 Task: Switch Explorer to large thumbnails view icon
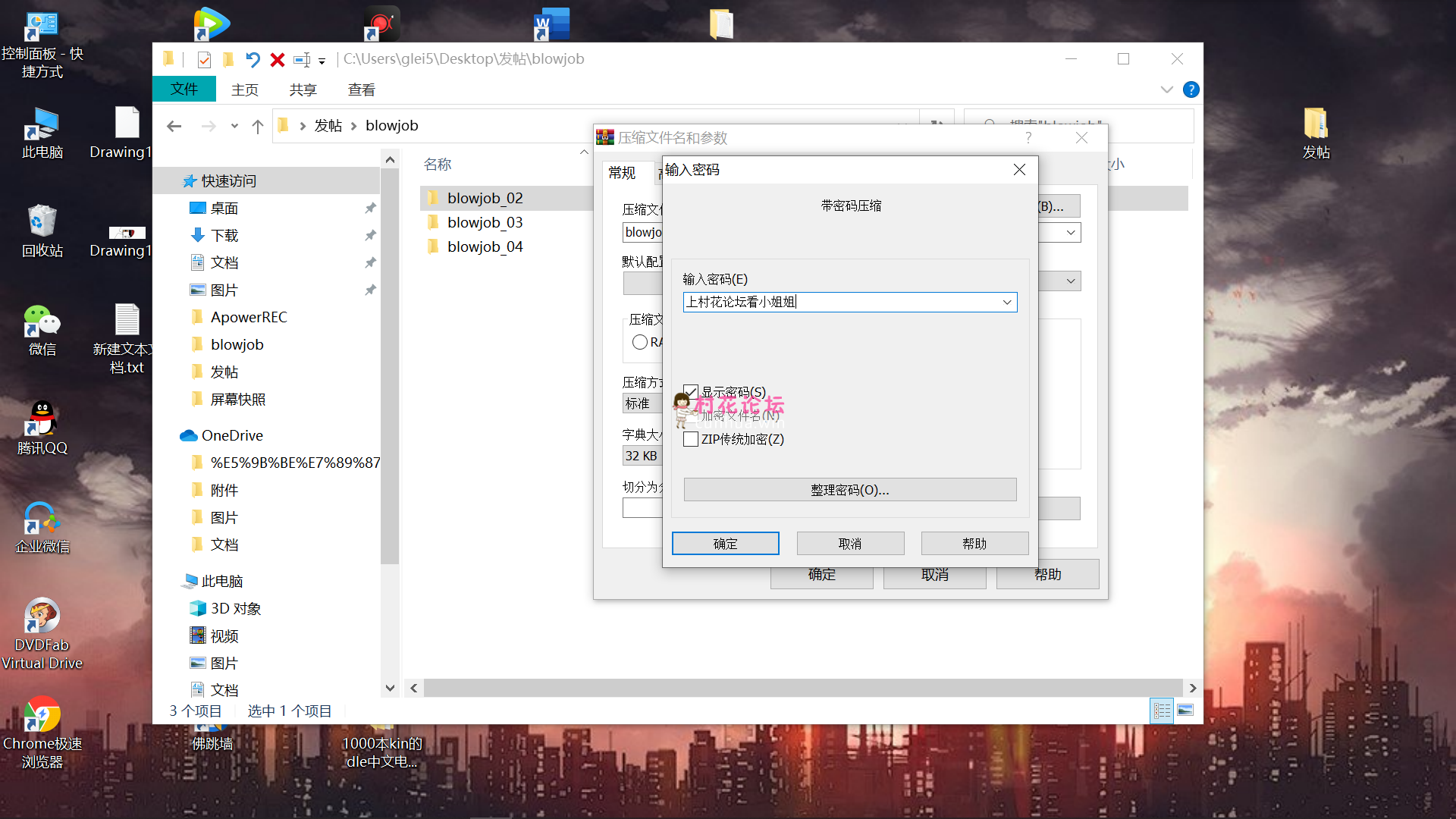1185,711
